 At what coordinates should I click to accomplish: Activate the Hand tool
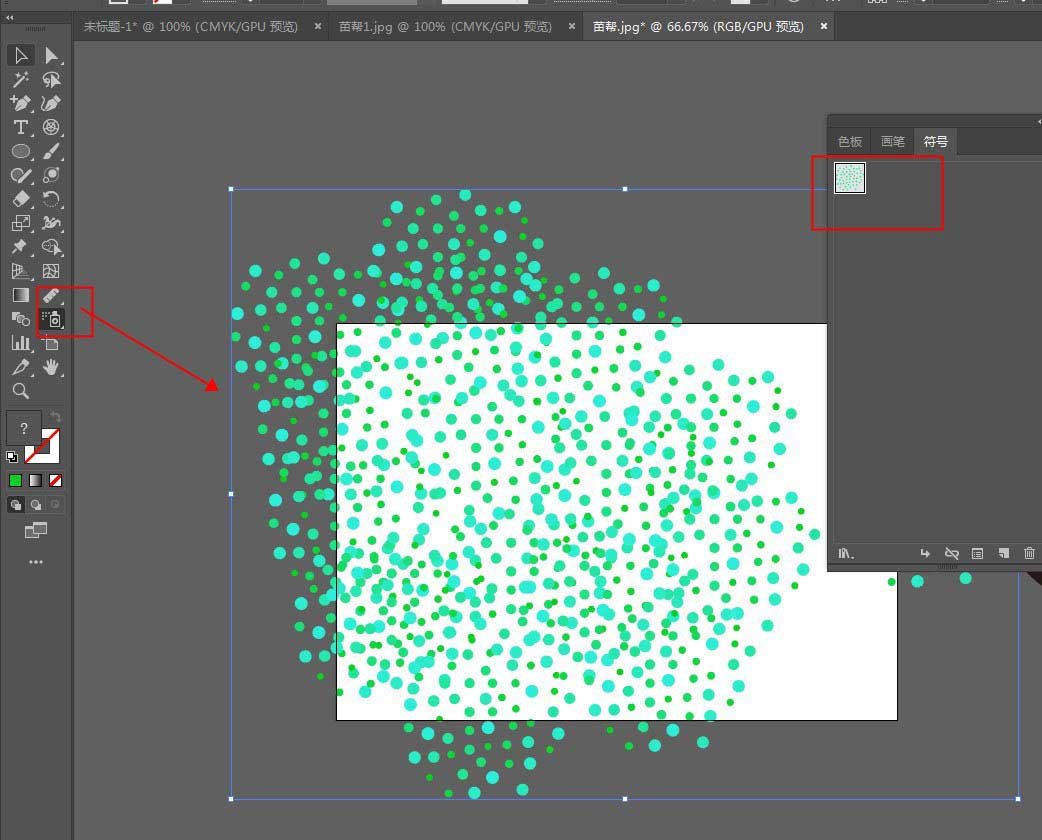[51, 367]
